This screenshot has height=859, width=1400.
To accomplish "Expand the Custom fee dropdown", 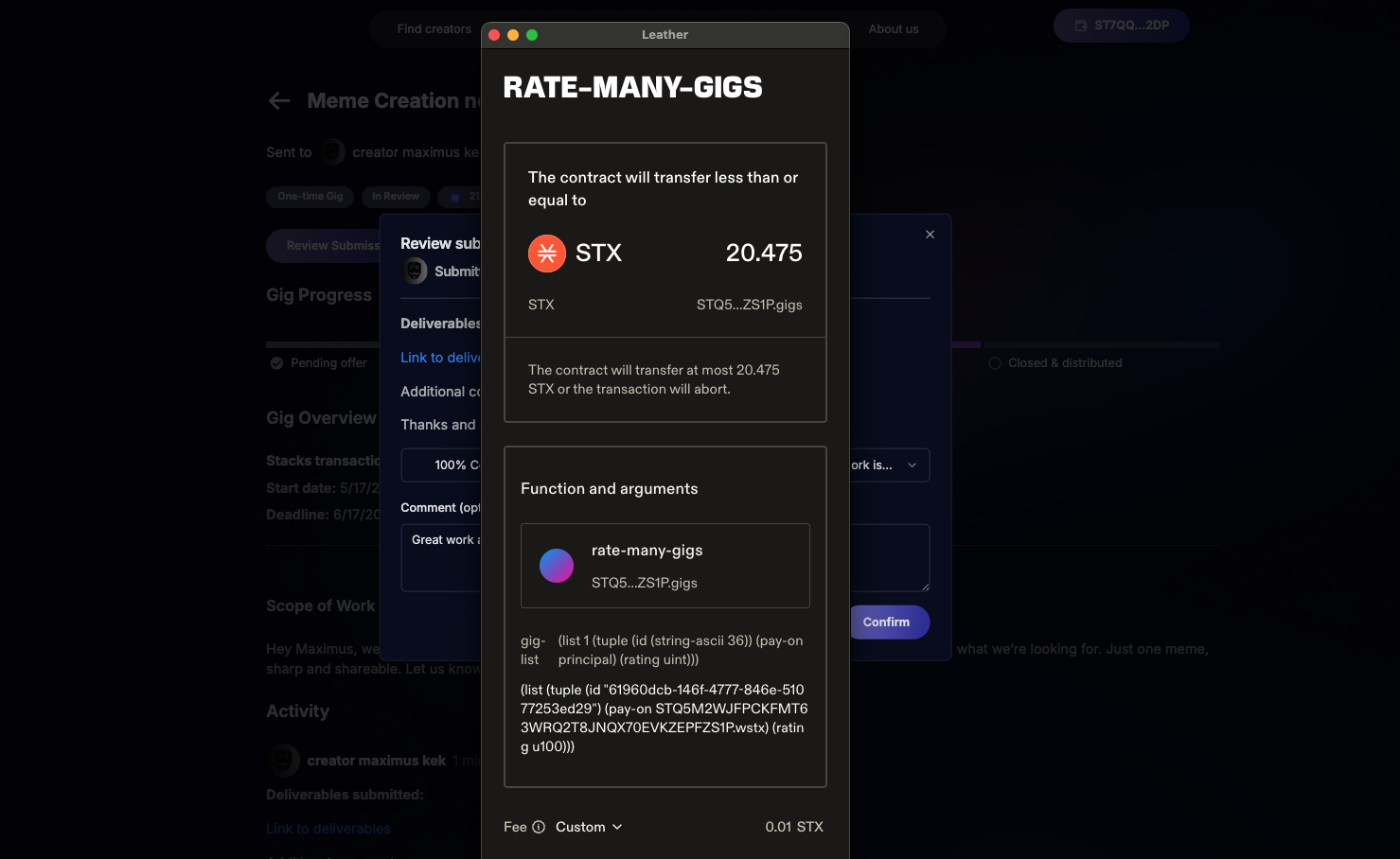I will (589, 827).
